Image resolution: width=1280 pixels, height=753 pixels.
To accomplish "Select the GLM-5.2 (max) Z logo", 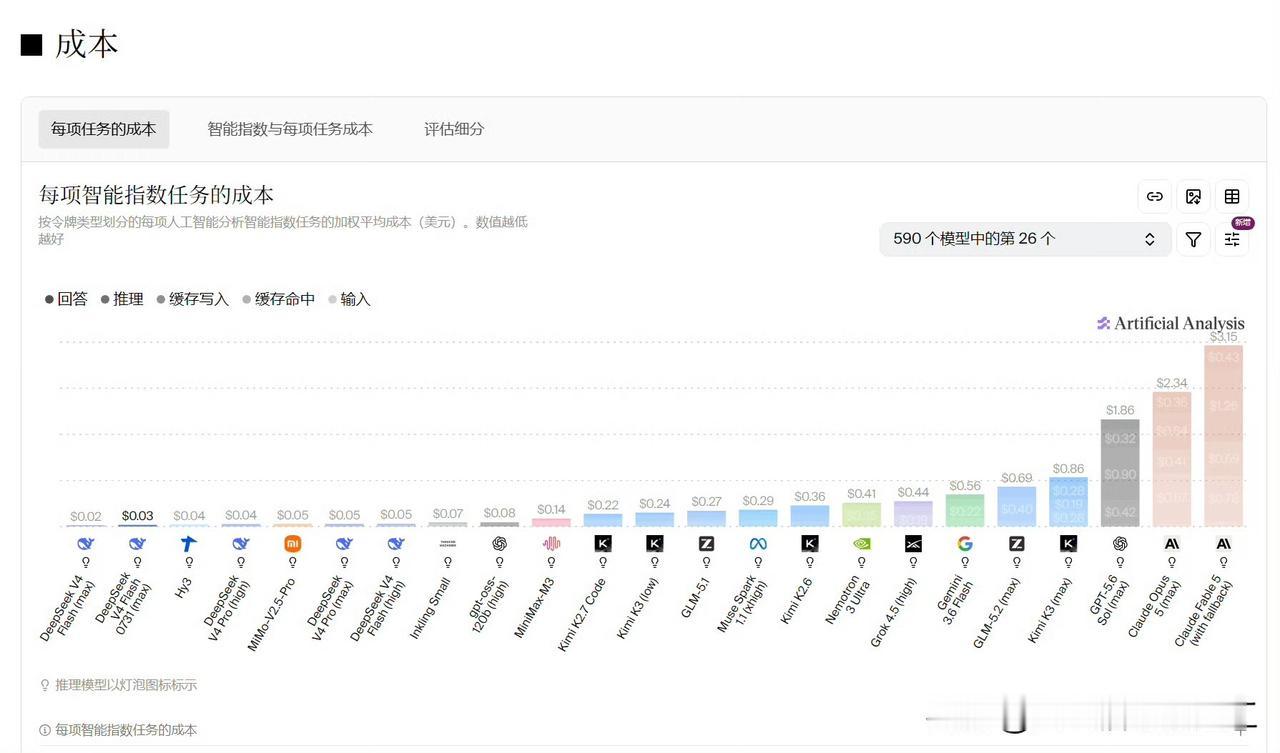I will (x=1017, y=544).
